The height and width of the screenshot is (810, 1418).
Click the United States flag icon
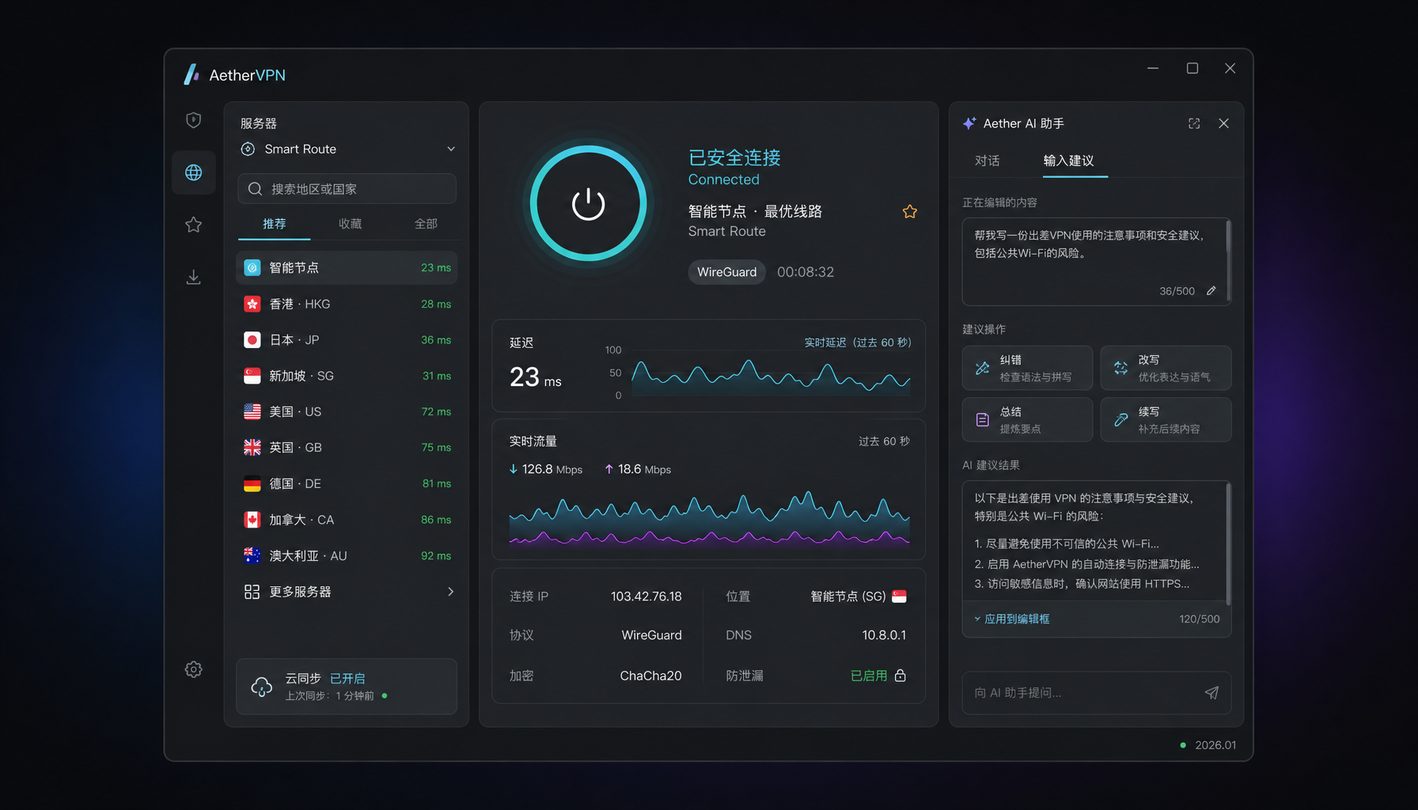(252, 412)
